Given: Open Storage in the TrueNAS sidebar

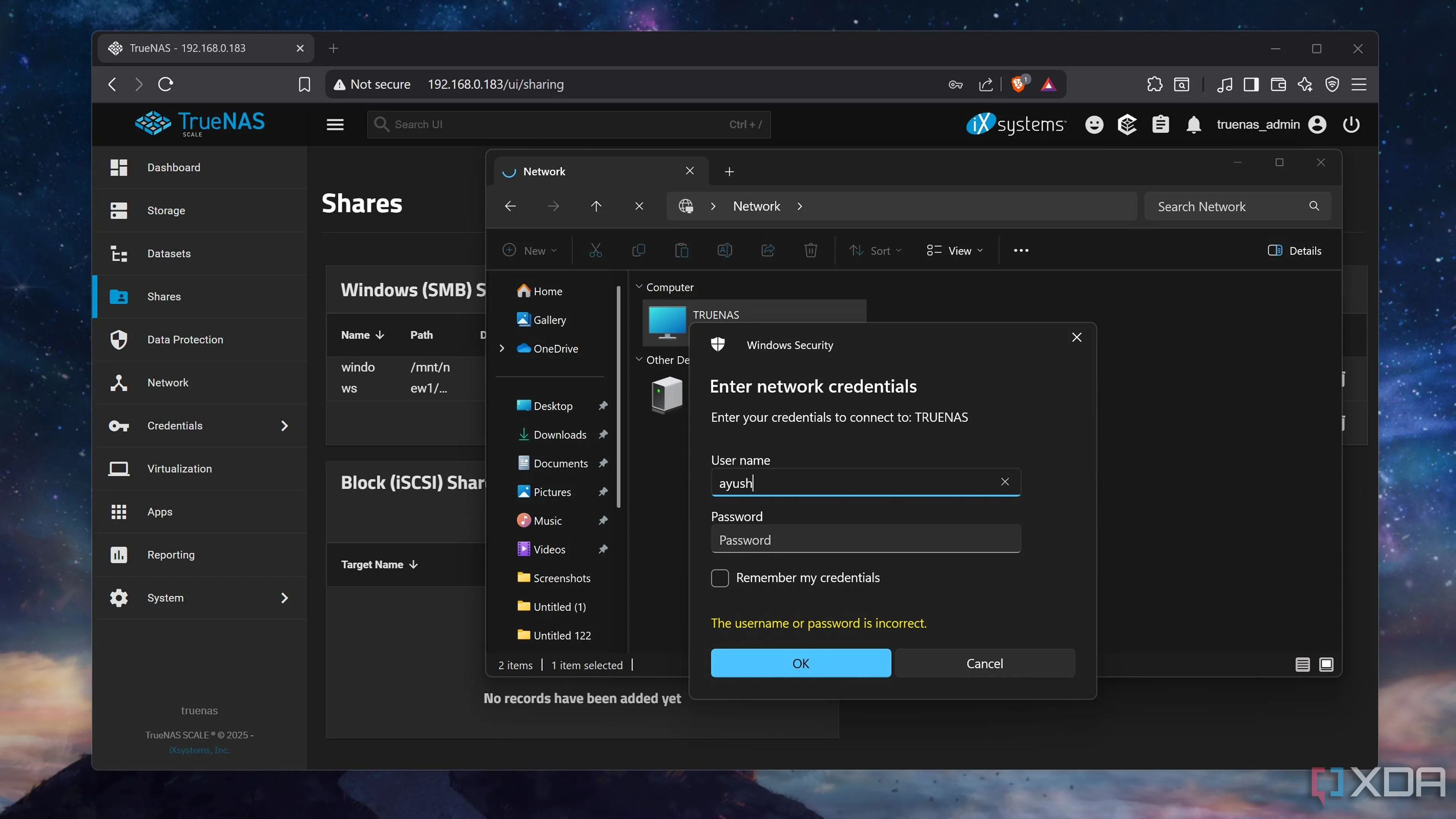Looking at the screenshot, I should (200, 210).
